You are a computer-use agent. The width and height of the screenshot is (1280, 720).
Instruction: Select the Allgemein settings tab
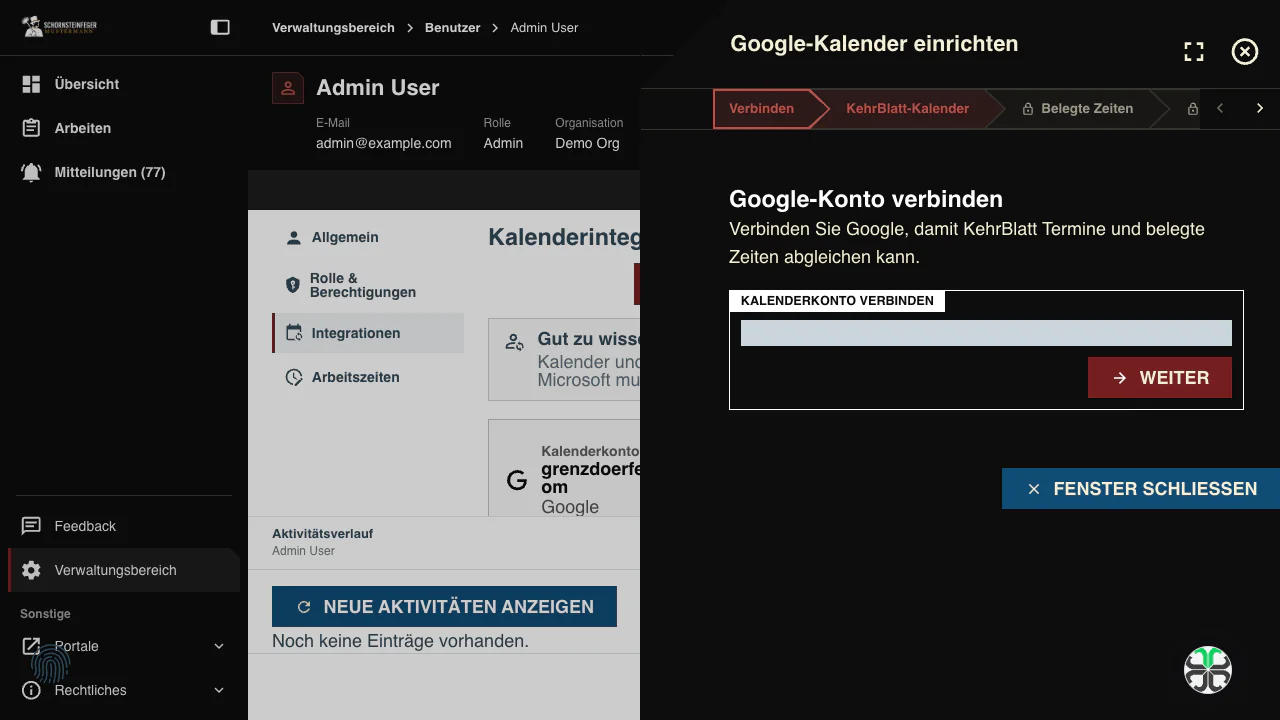(x=368, y=238)
